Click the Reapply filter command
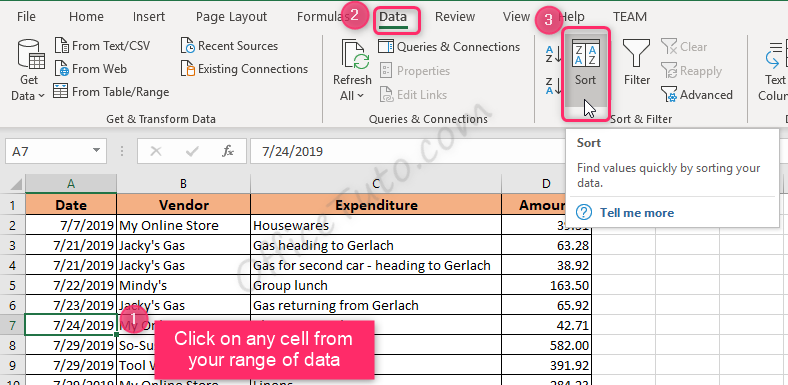Viewport: 788px width, 385px height. [x=692, y=71]
